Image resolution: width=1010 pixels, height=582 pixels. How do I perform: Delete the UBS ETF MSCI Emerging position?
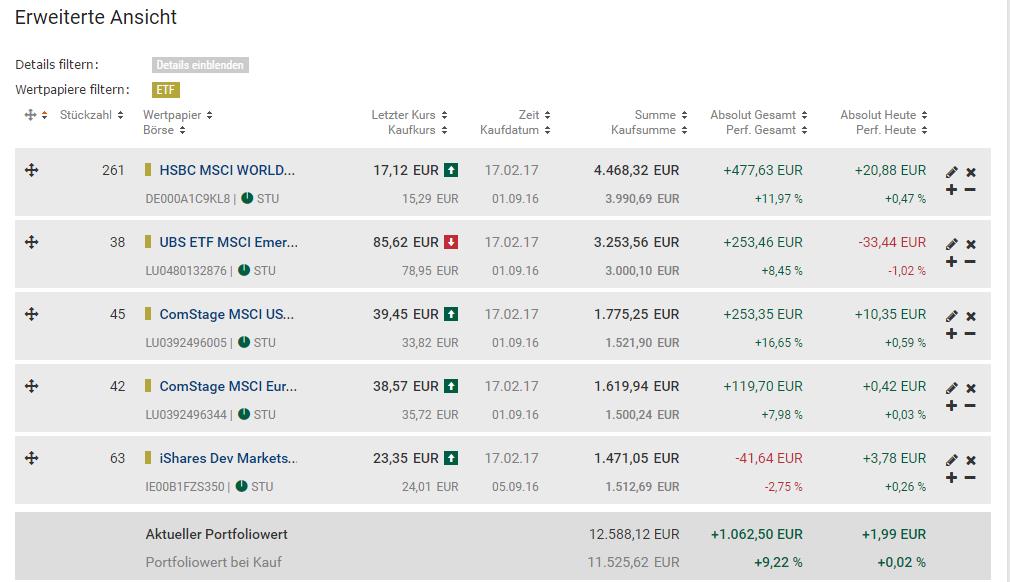pyautogui.click(x=971, y=245)
